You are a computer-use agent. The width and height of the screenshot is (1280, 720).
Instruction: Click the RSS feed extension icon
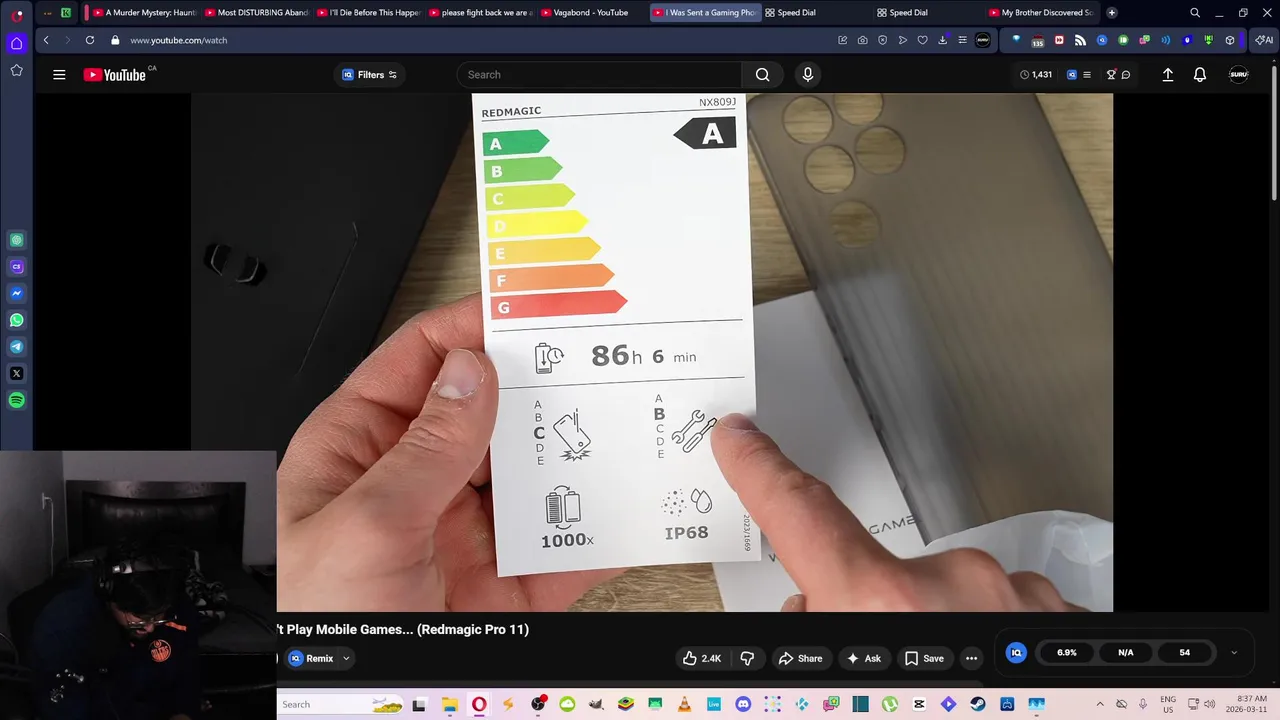point(1080,40)
